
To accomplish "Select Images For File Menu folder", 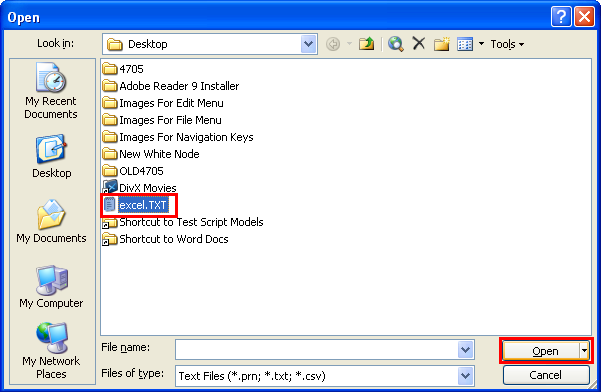I will click(162, 120).
